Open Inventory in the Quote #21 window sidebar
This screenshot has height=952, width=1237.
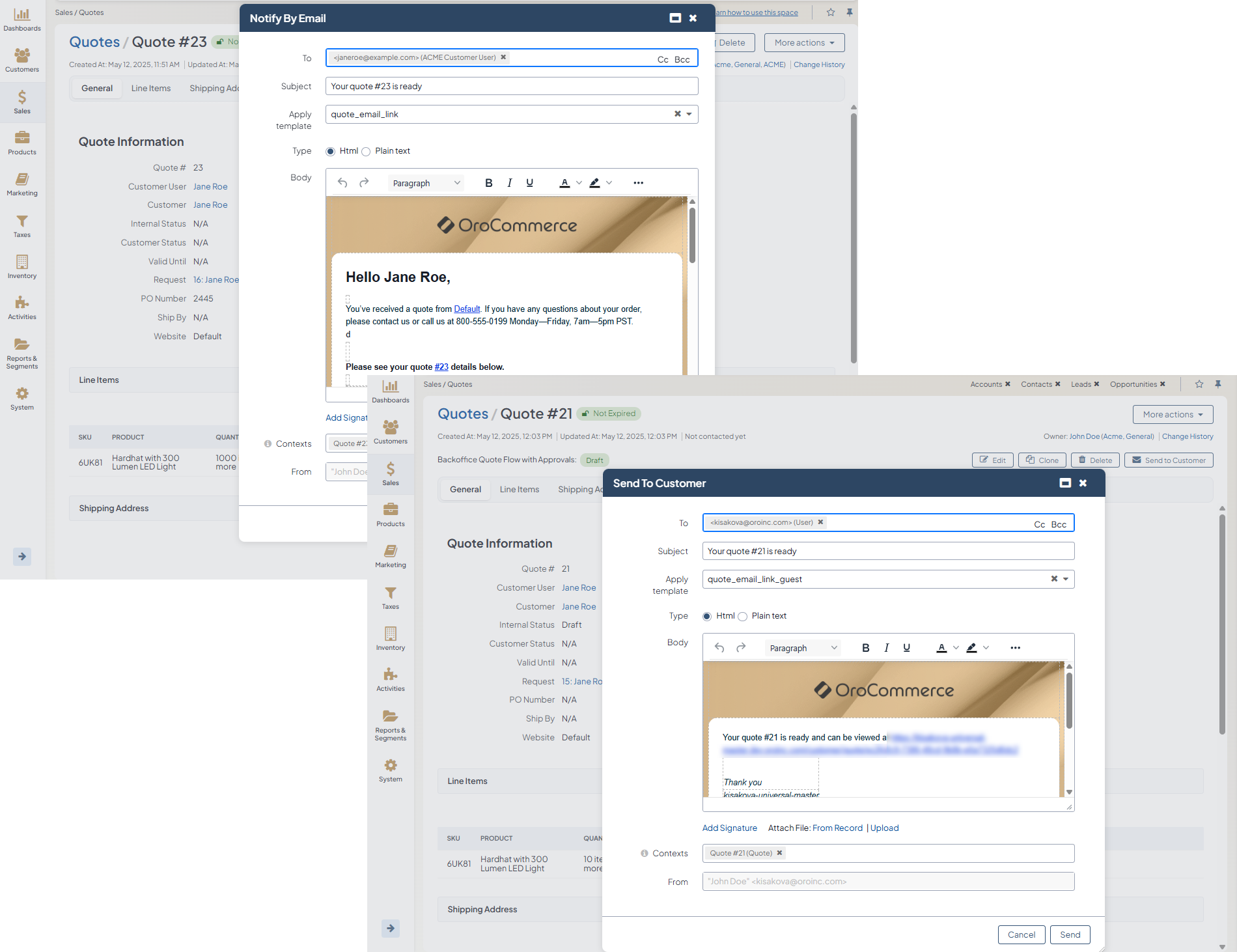[391, 639]
